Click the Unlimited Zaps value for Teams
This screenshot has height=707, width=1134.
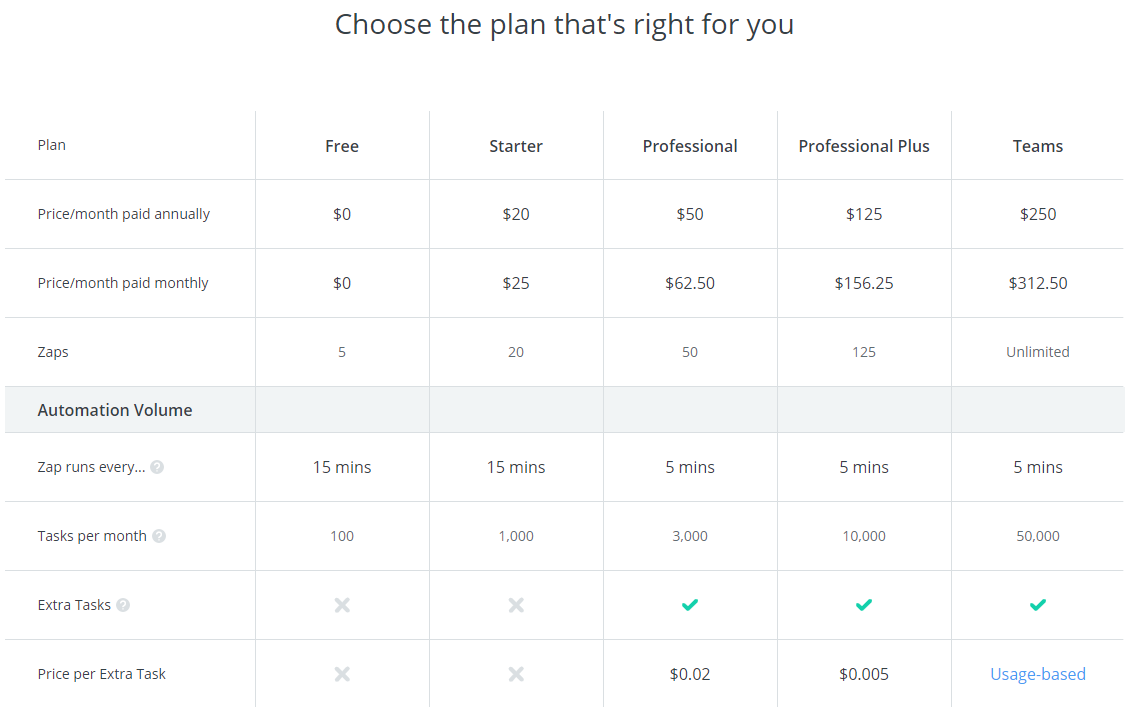point(1038,352)
